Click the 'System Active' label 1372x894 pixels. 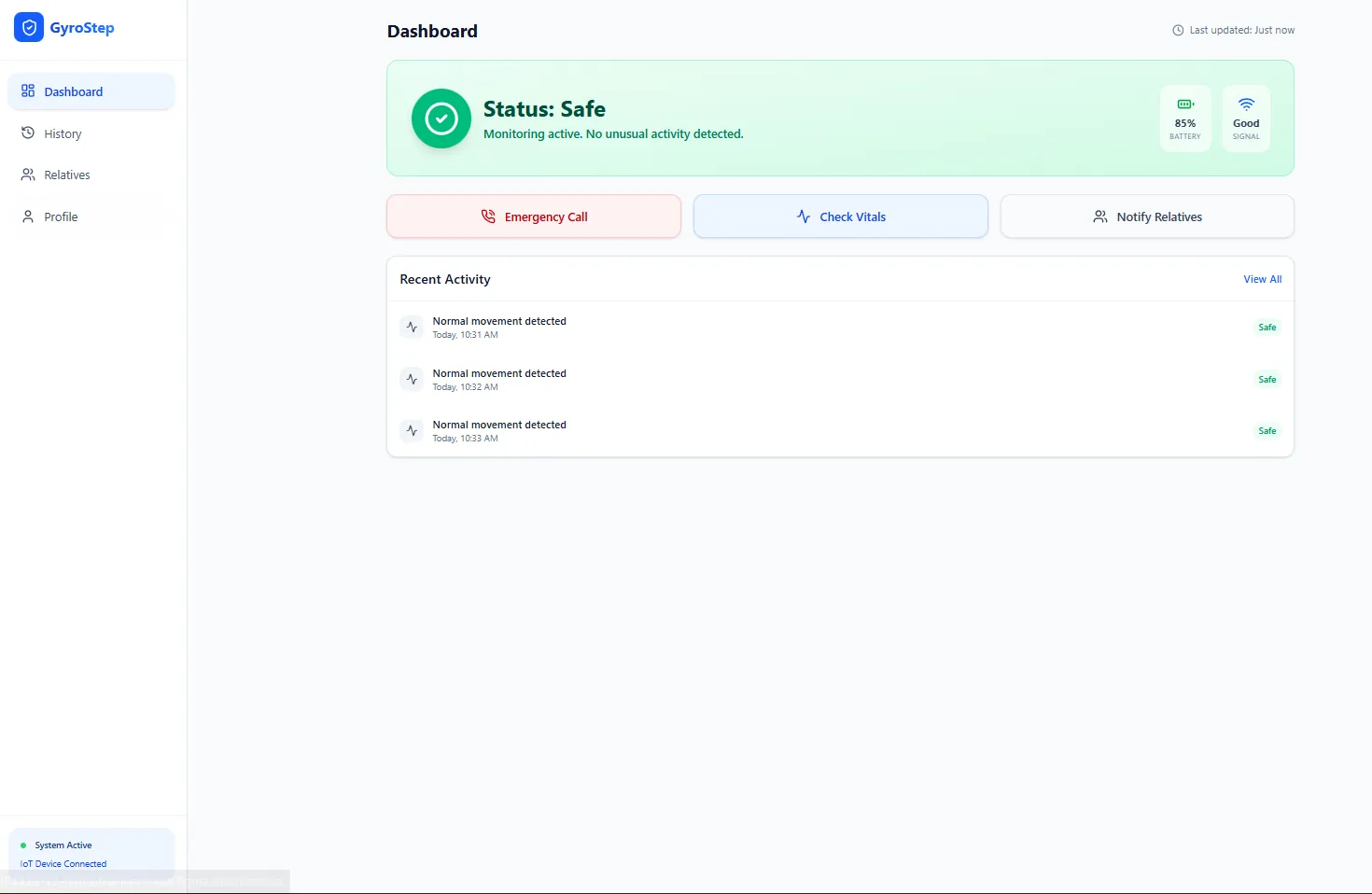coord(63,845)
